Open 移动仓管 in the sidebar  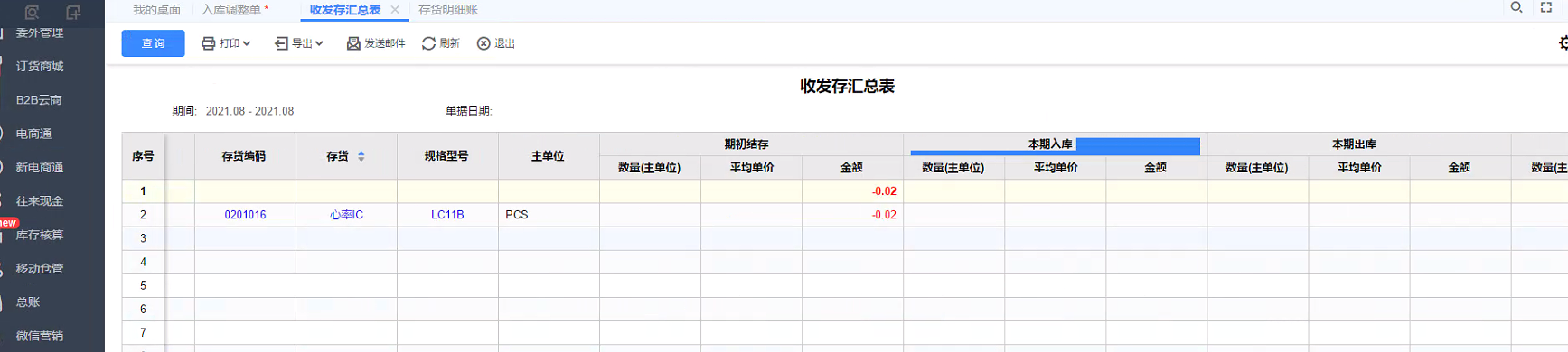tap(40, 268)
